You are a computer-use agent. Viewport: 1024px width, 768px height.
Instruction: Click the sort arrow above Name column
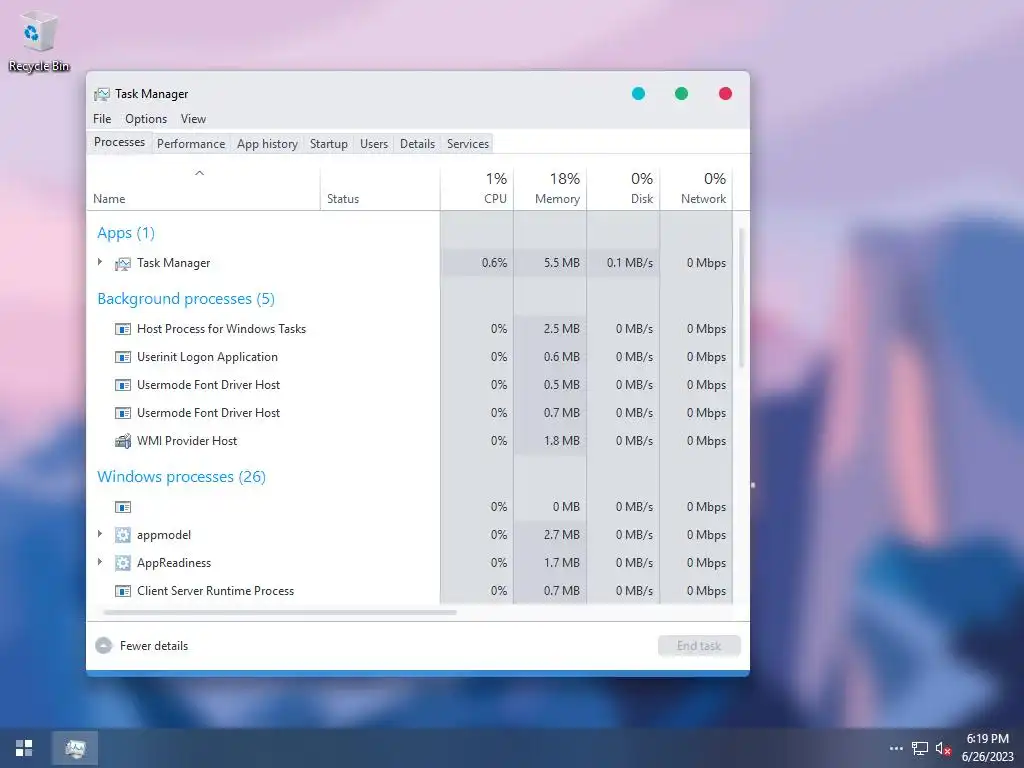[200, 173]
